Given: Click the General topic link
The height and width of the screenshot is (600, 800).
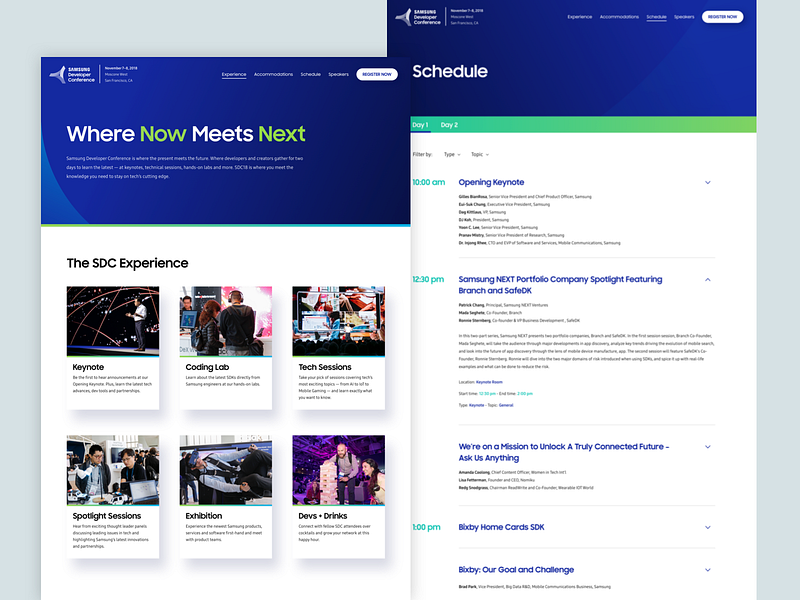Looking at the screenshot, I should [506, 405].
